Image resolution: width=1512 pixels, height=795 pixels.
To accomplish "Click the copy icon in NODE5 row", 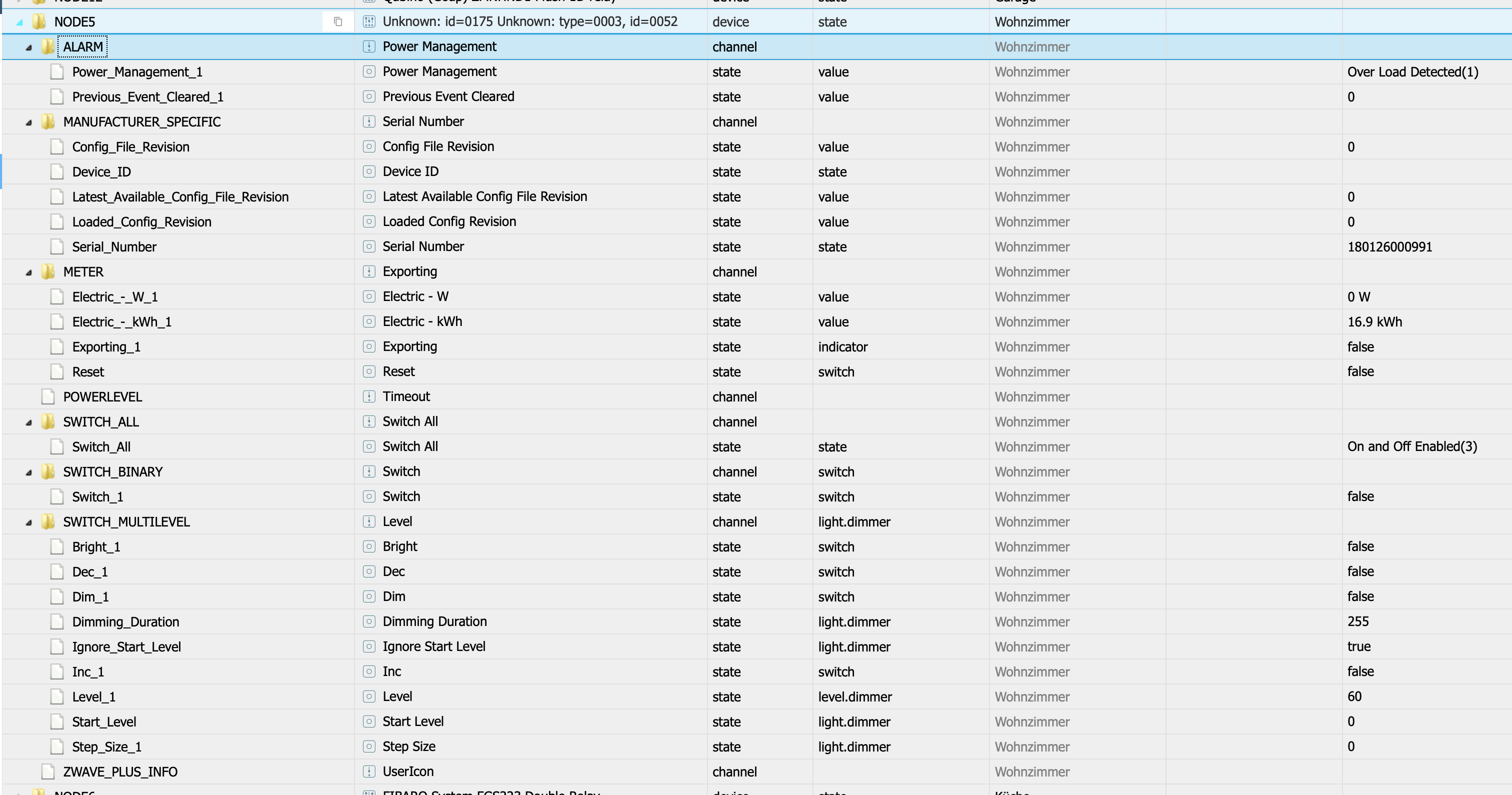I will [337, 21].
